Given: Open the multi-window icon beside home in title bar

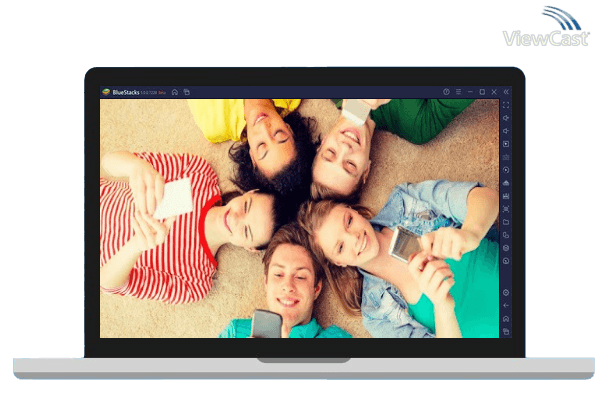Looking at the screenshot, I should tap(187, 92).
